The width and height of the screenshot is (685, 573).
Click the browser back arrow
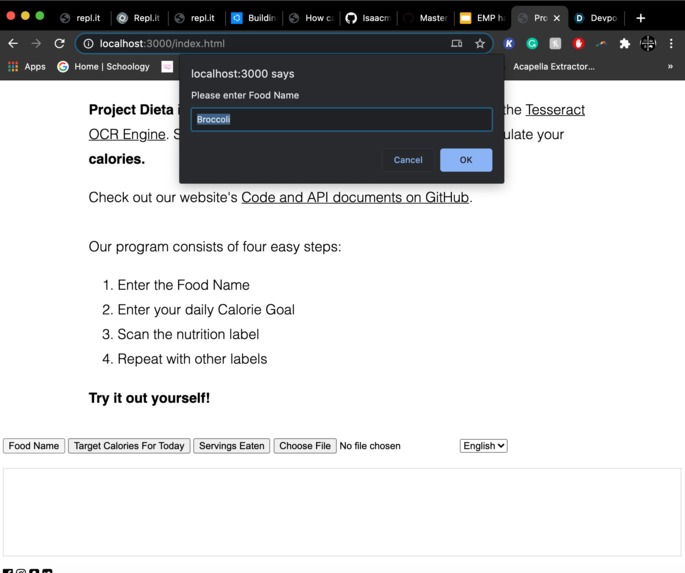tap(13, 43)
